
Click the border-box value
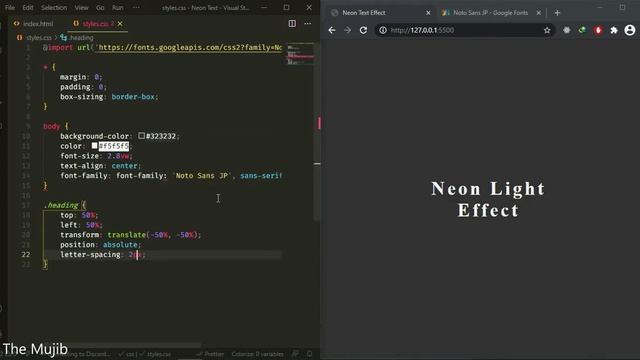(133, 97)
